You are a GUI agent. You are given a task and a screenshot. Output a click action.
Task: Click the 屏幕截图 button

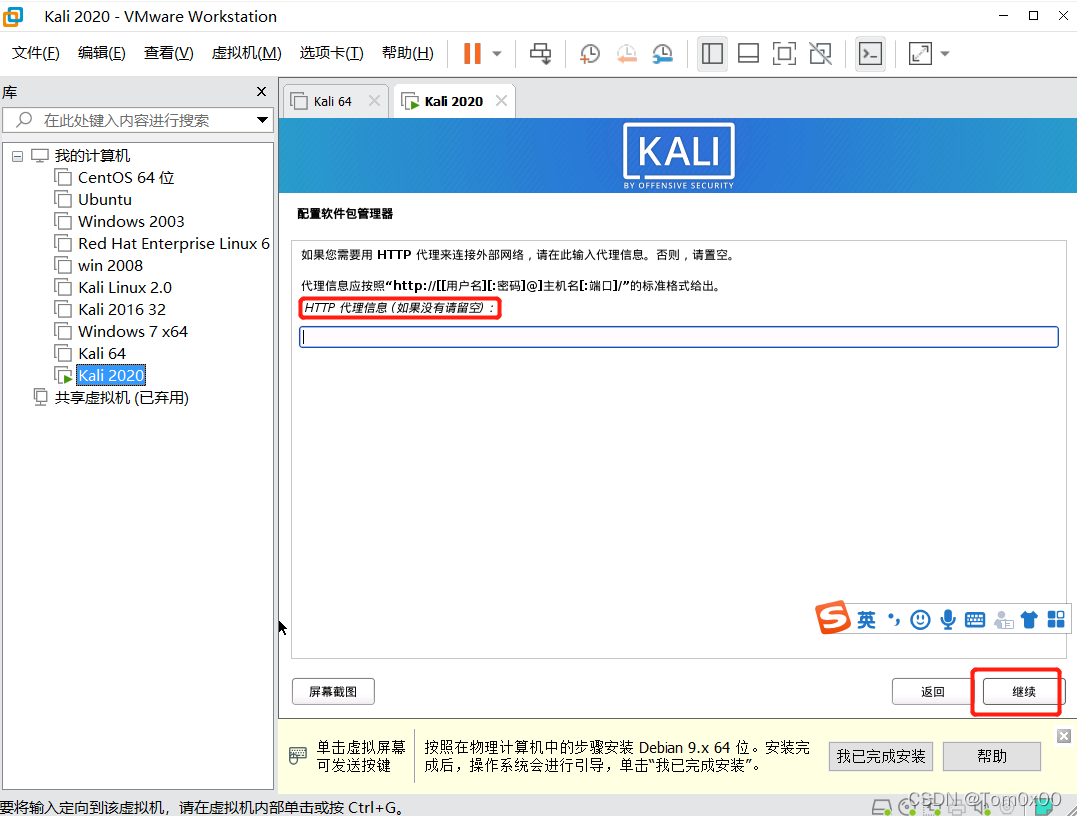(x=333, y=692)
